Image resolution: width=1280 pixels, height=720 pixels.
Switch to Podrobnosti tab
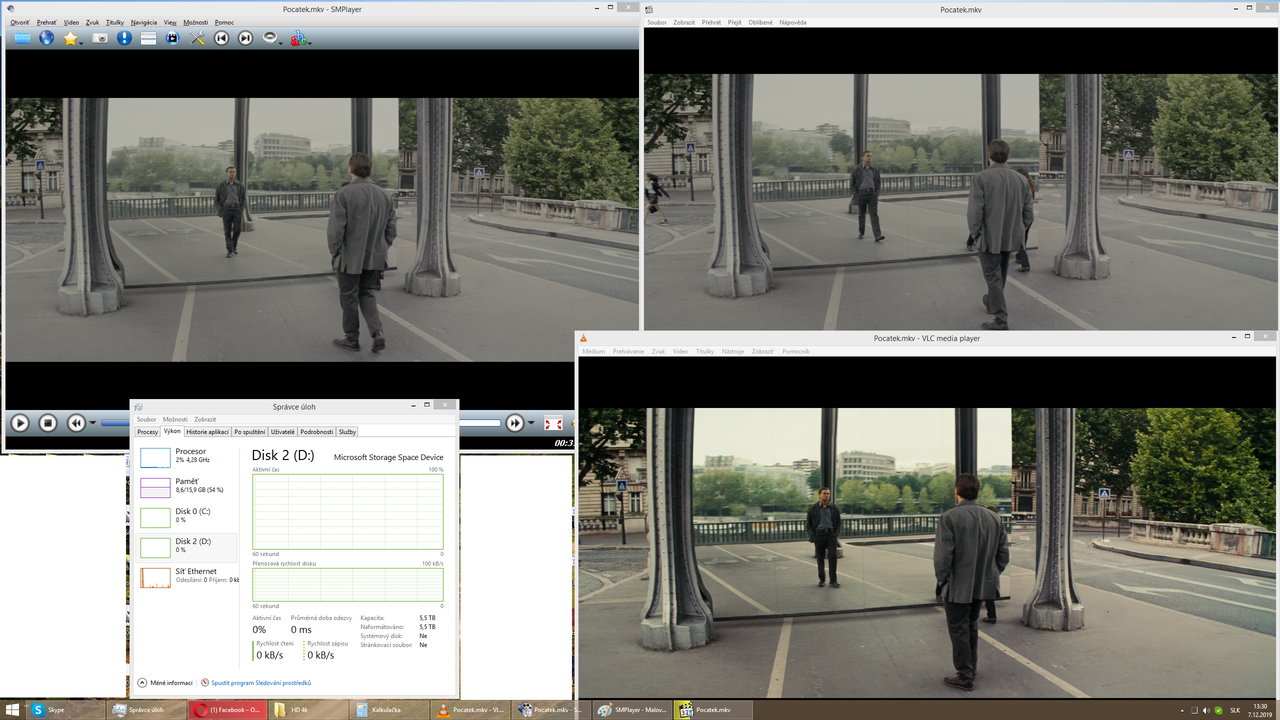316,431
